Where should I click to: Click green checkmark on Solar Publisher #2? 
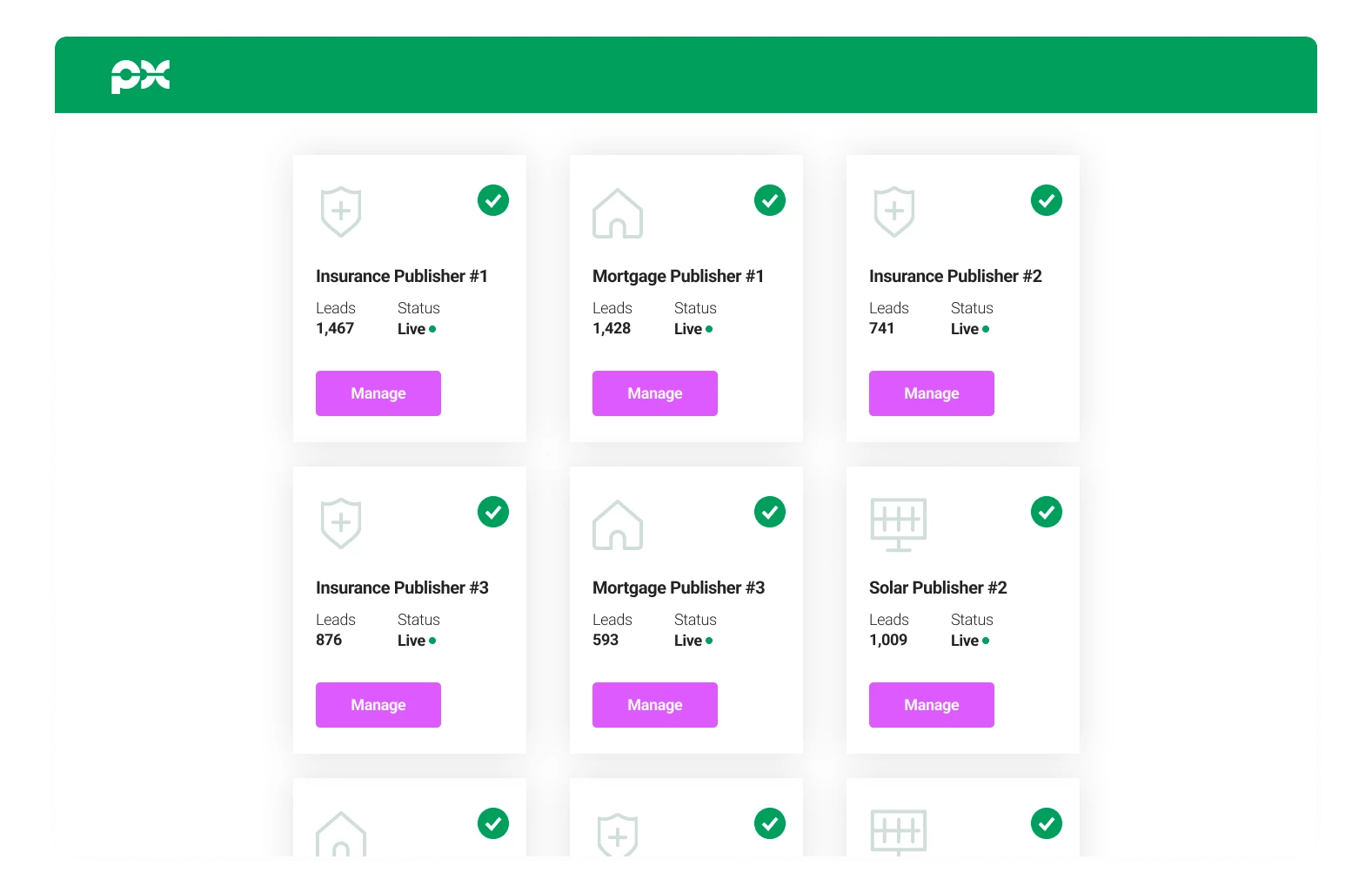[1047, 512]
